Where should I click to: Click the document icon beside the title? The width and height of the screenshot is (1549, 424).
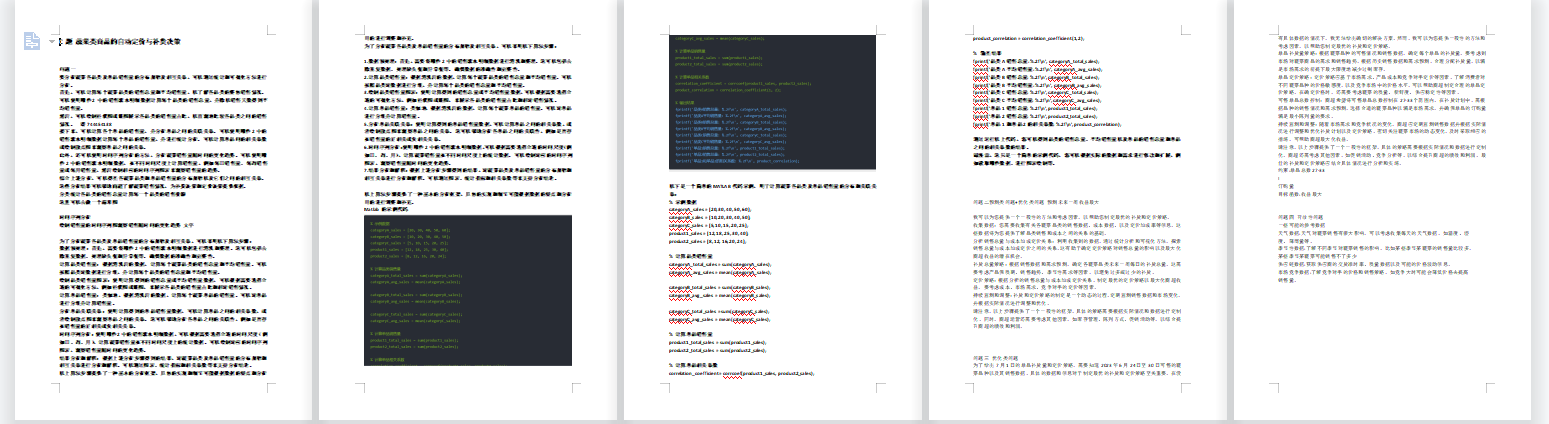[x=32, y=42]
